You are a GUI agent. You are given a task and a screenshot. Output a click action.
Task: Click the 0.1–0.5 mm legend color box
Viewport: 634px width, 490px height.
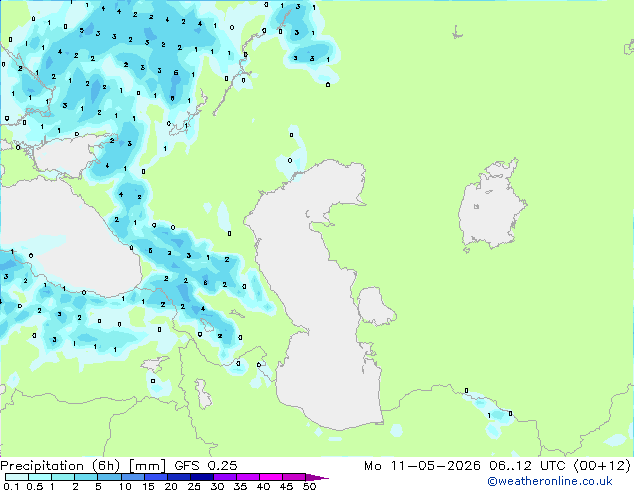coord(17,477)
